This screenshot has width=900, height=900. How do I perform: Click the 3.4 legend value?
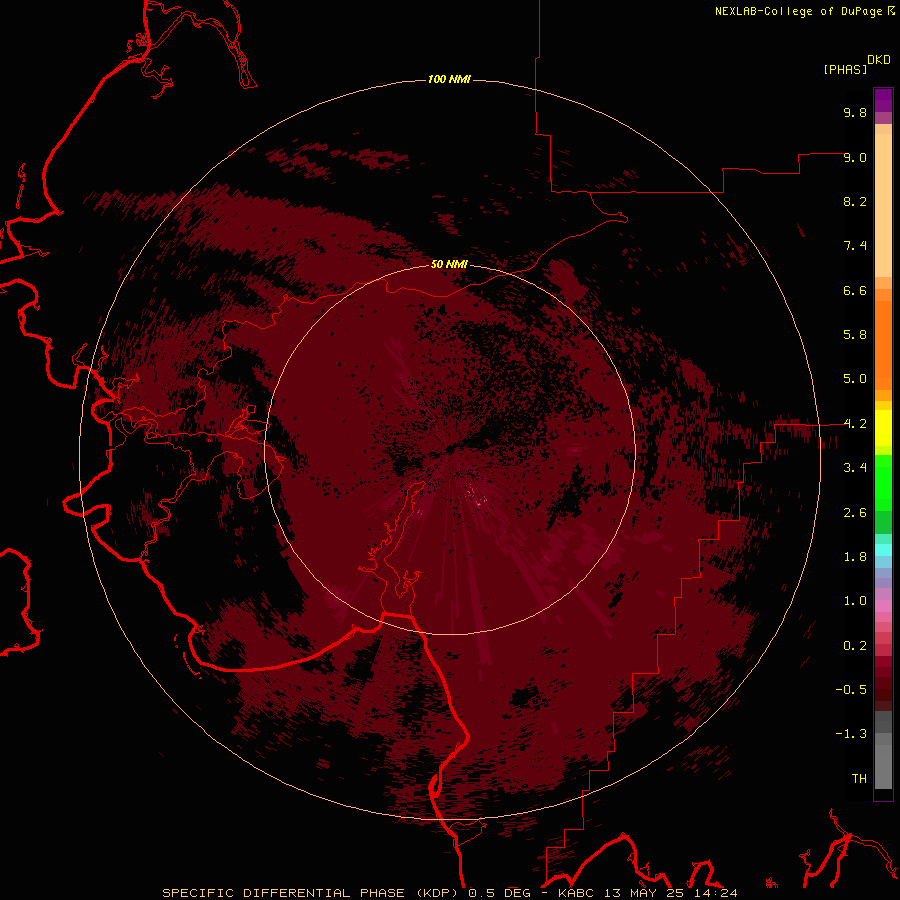(x=855, y=468)
